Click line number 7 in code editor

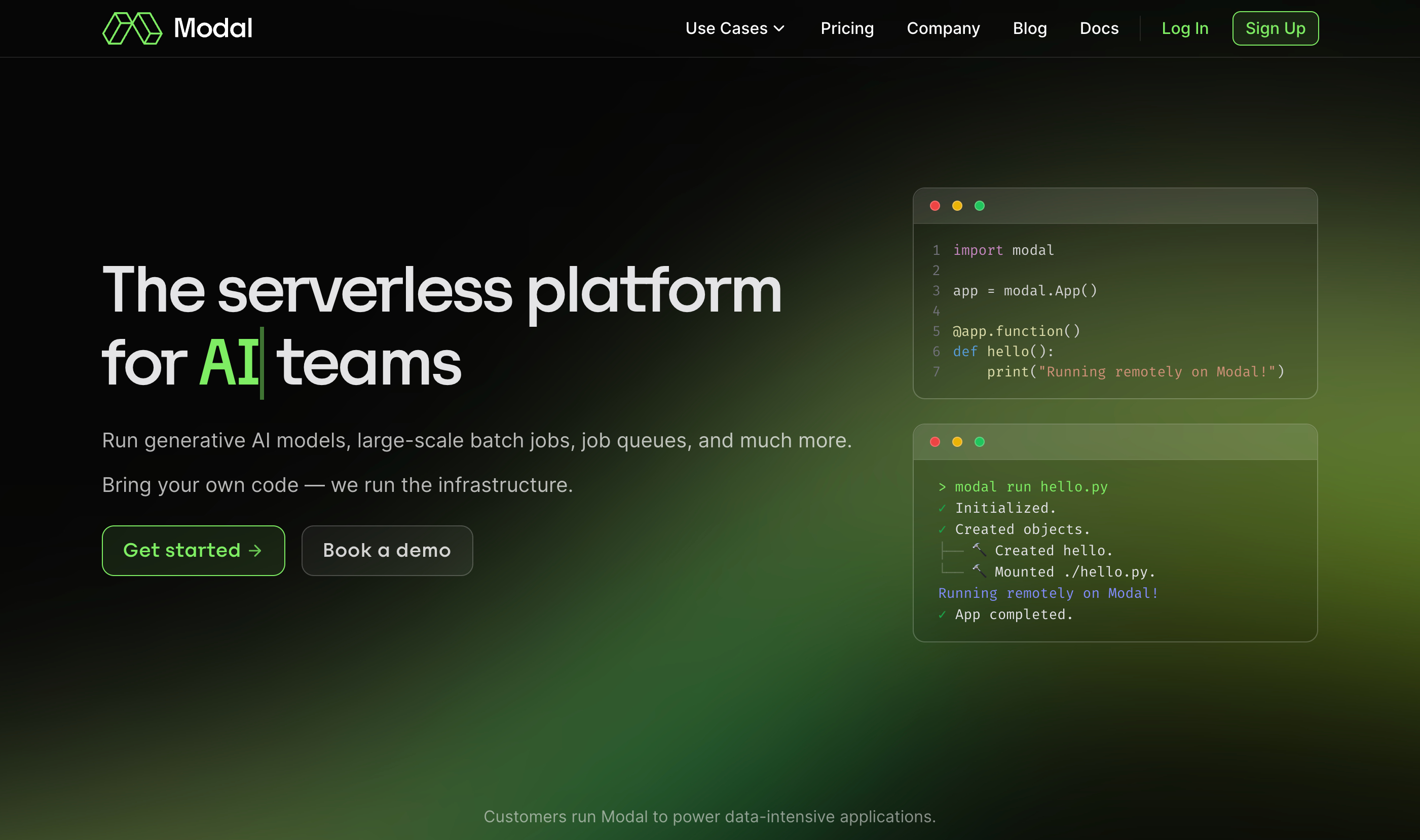[936, 372]
